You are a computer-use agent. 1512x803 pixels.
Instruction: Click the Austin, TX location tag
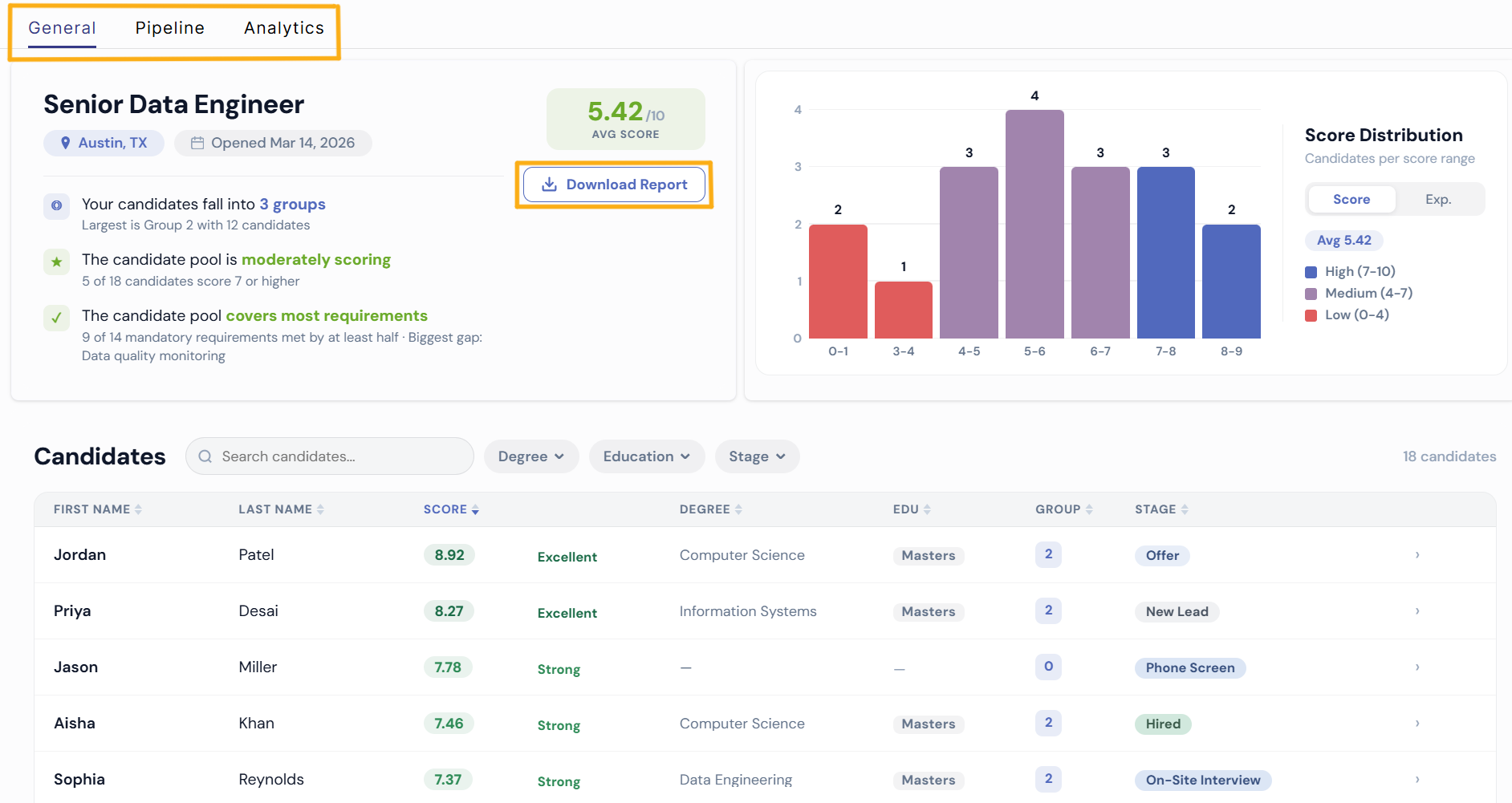pyautogui.click(x=104, y=143)
